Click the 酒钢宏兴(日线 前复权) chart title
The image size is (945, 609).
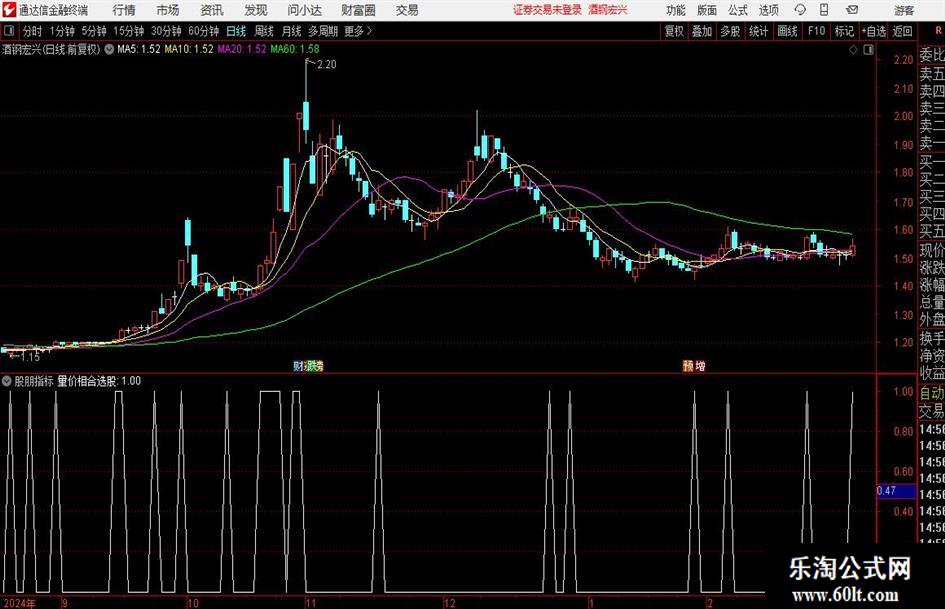51,49
